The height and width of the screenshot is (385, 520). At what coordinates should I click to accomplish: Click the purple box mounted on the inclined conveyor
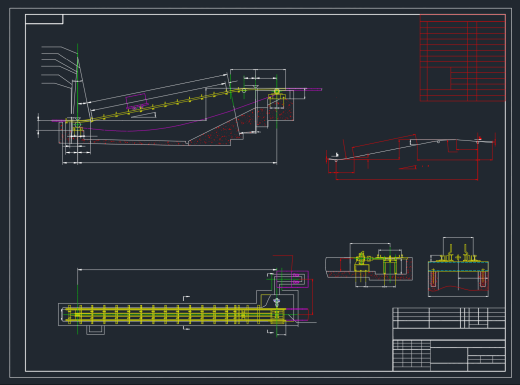pyautogui.click(x=137, y=101)
